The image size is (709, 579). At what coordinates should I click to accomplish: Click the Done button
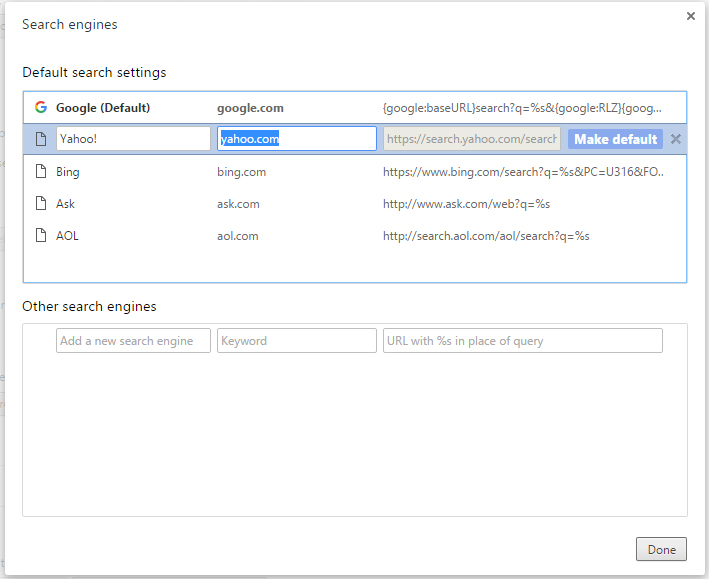click(661, 549)
